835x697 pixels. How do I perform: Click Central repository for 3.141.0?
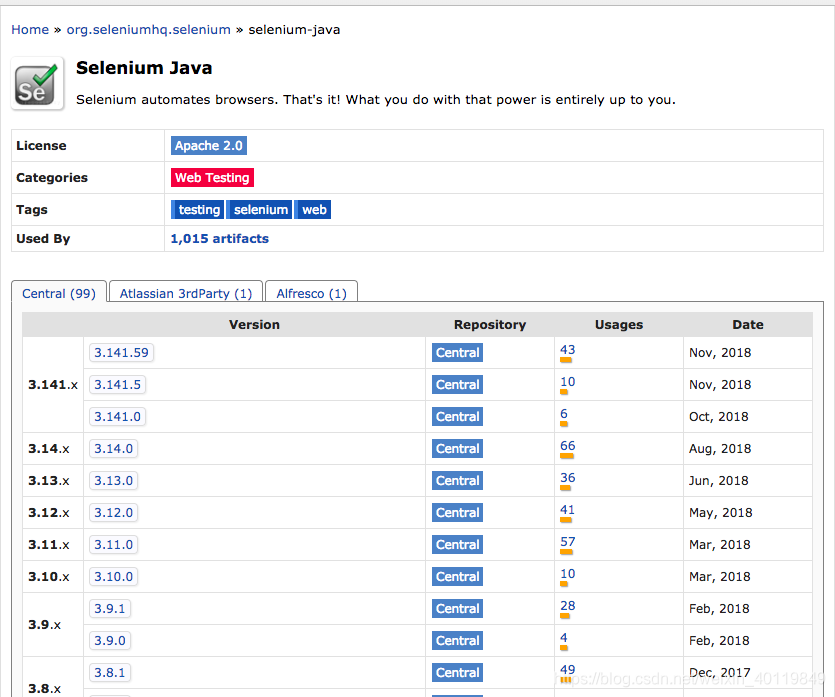pos(457,416)
